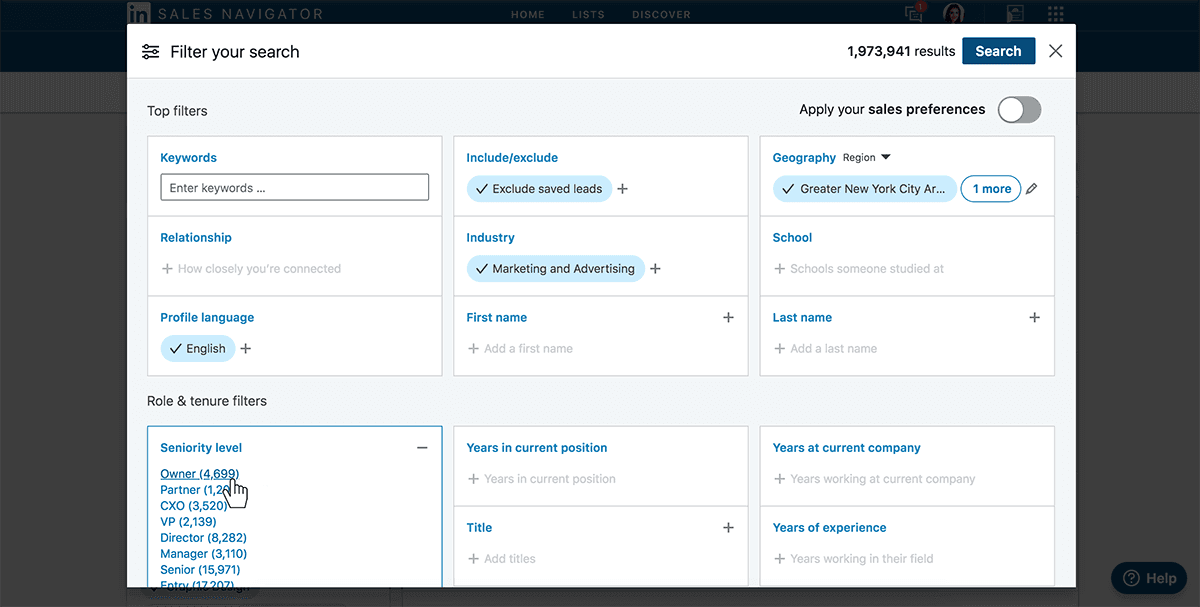Remove the Exclude saved leads filter chip

click(x=538, y=188)
